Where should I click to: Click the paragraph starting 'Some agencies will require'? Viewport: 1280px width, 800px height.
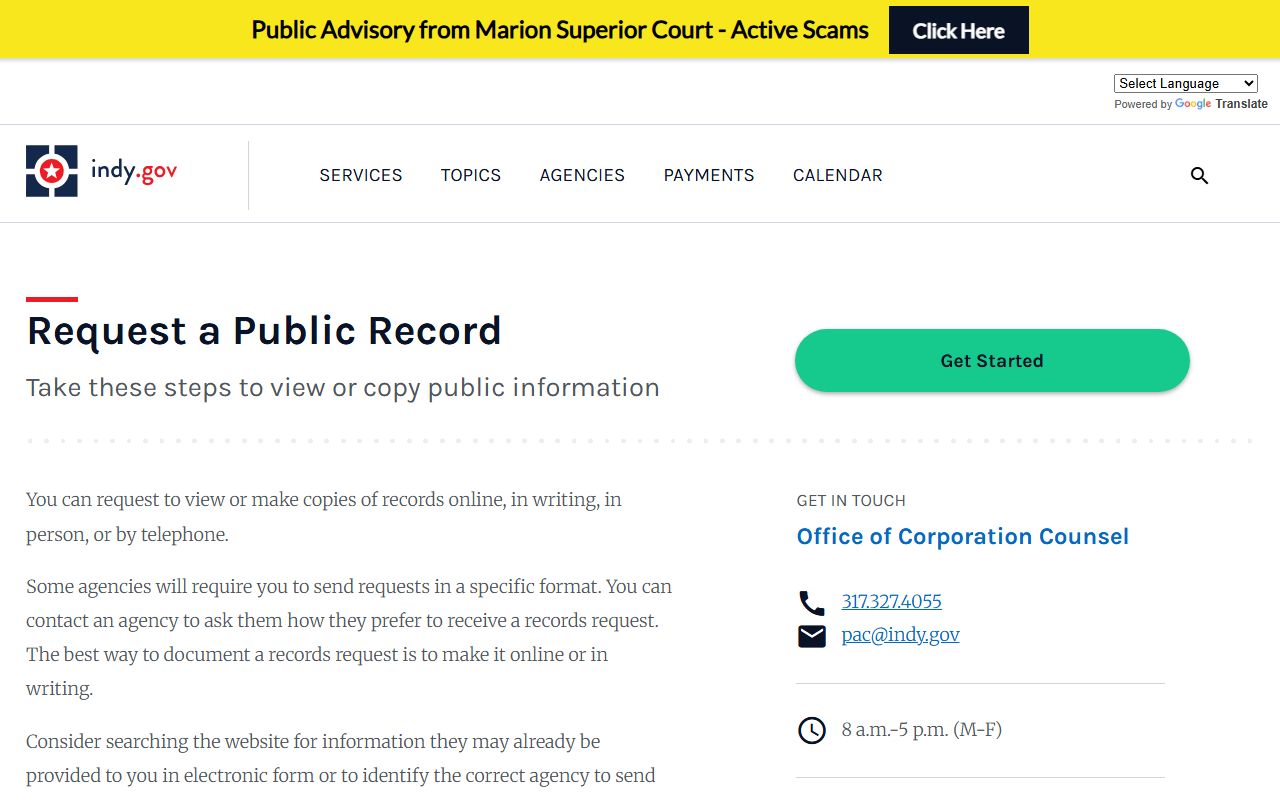[x=349, y=637]
